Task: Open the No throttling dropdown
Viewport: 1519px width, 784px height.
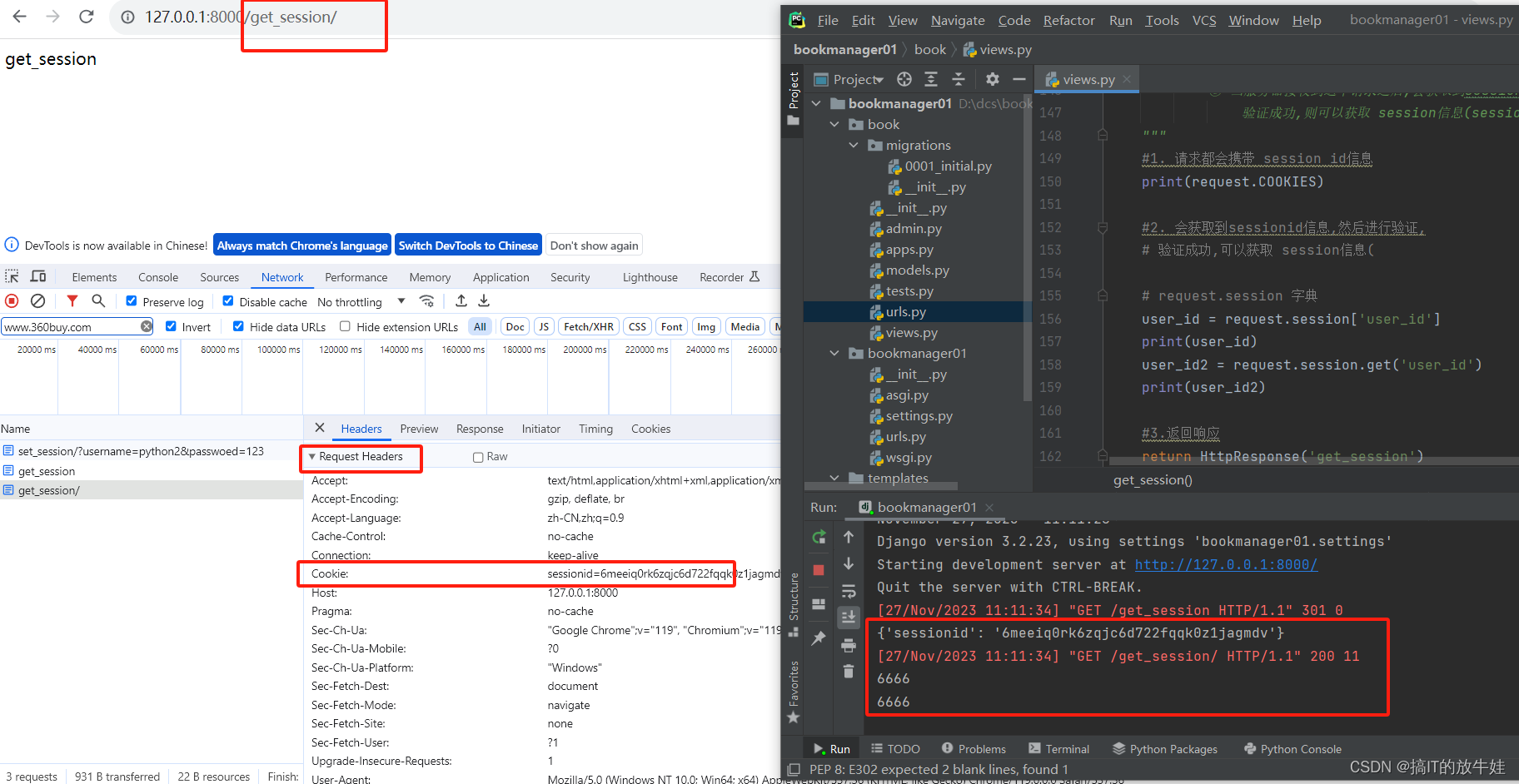Action: [362, 302]
